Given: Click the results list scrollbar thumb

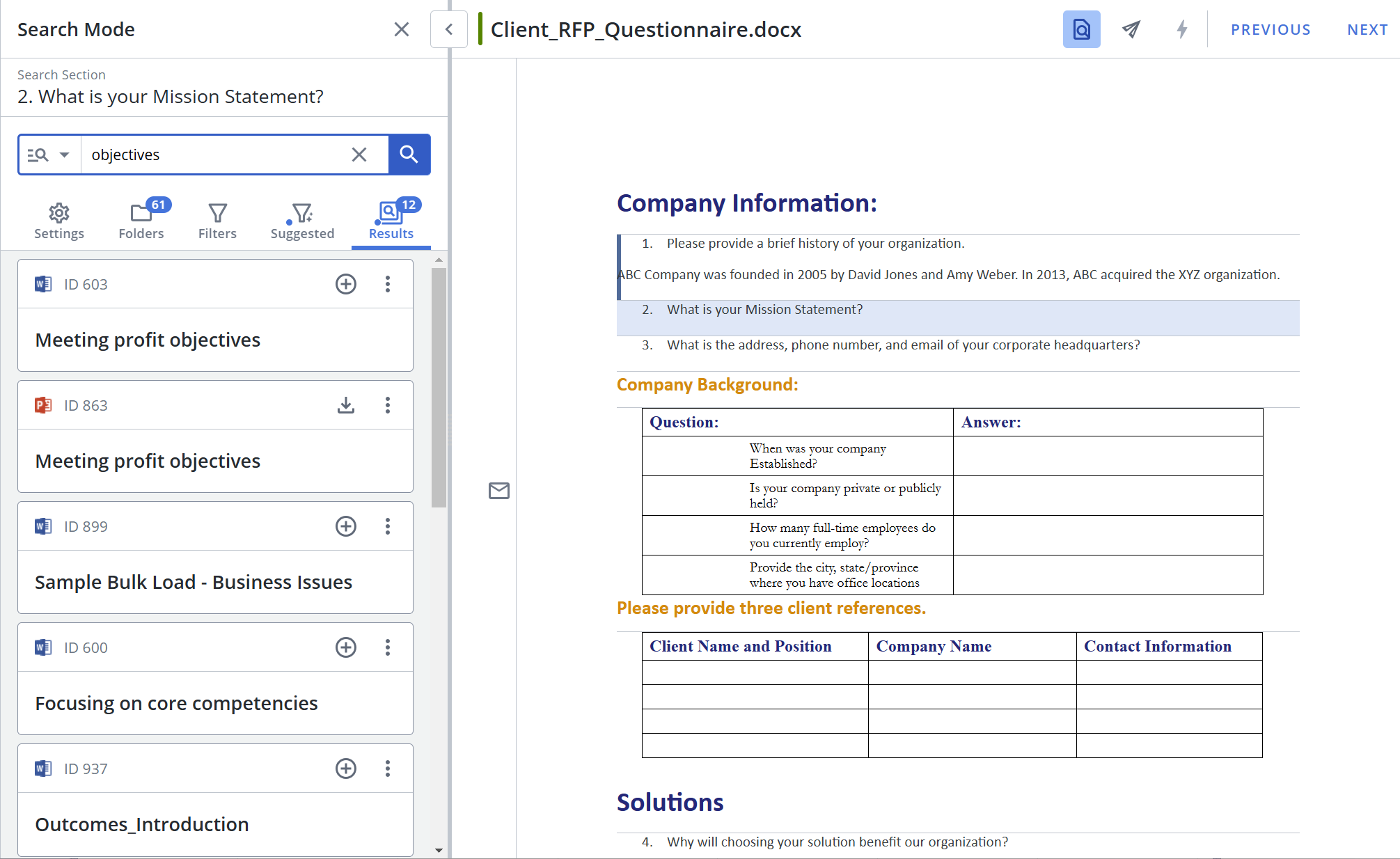Looking at the screenshot, I should click(439, 387).
